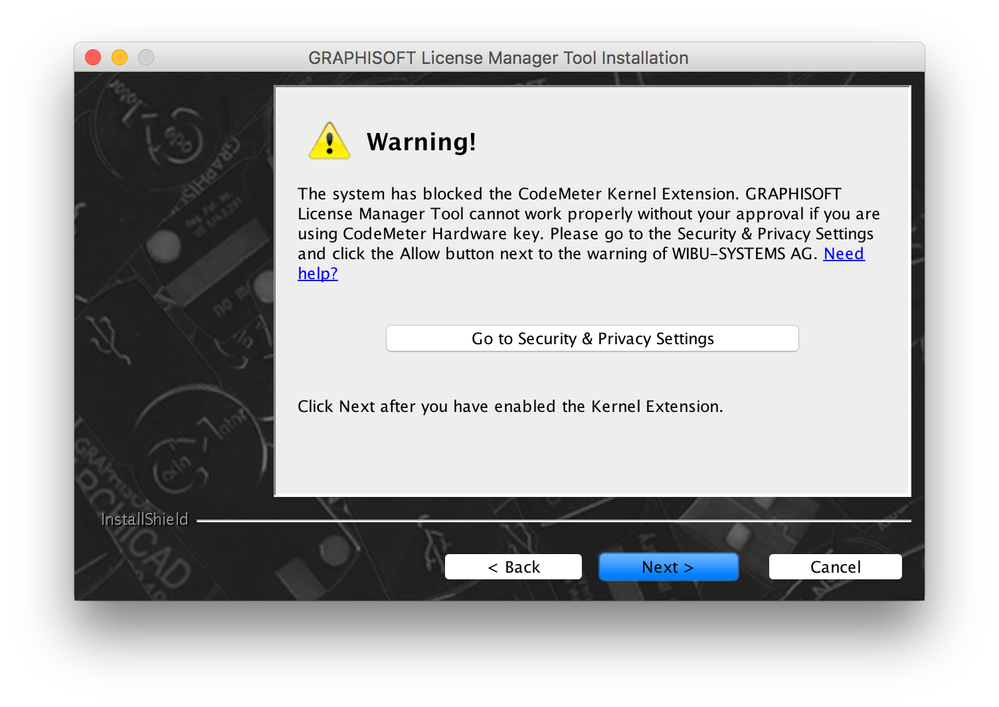Click the red close traffic light
The width and height of the screenshot is (999, 707).
pos(92,58)
